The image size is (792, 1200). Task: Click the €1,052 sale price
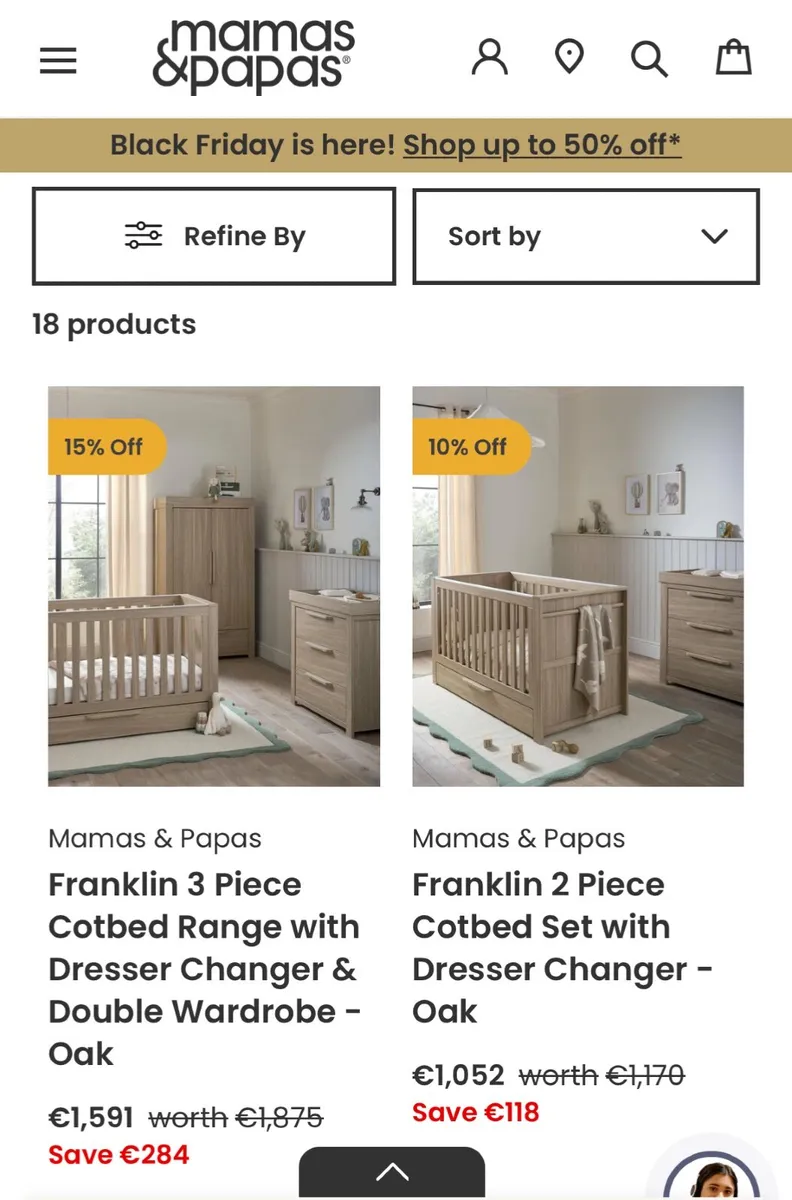click(458, 1075)
